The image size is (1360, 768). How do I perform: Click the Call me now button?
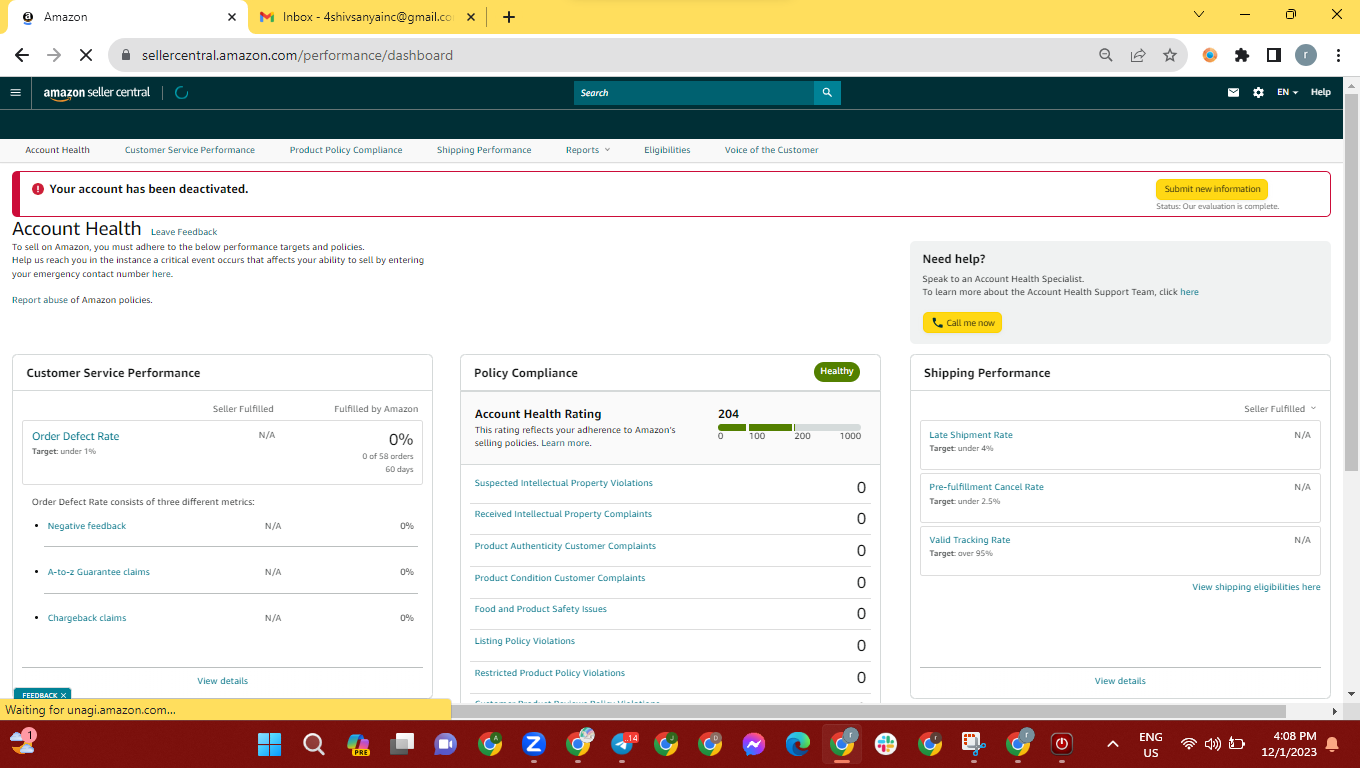click(x=962, y=323)
